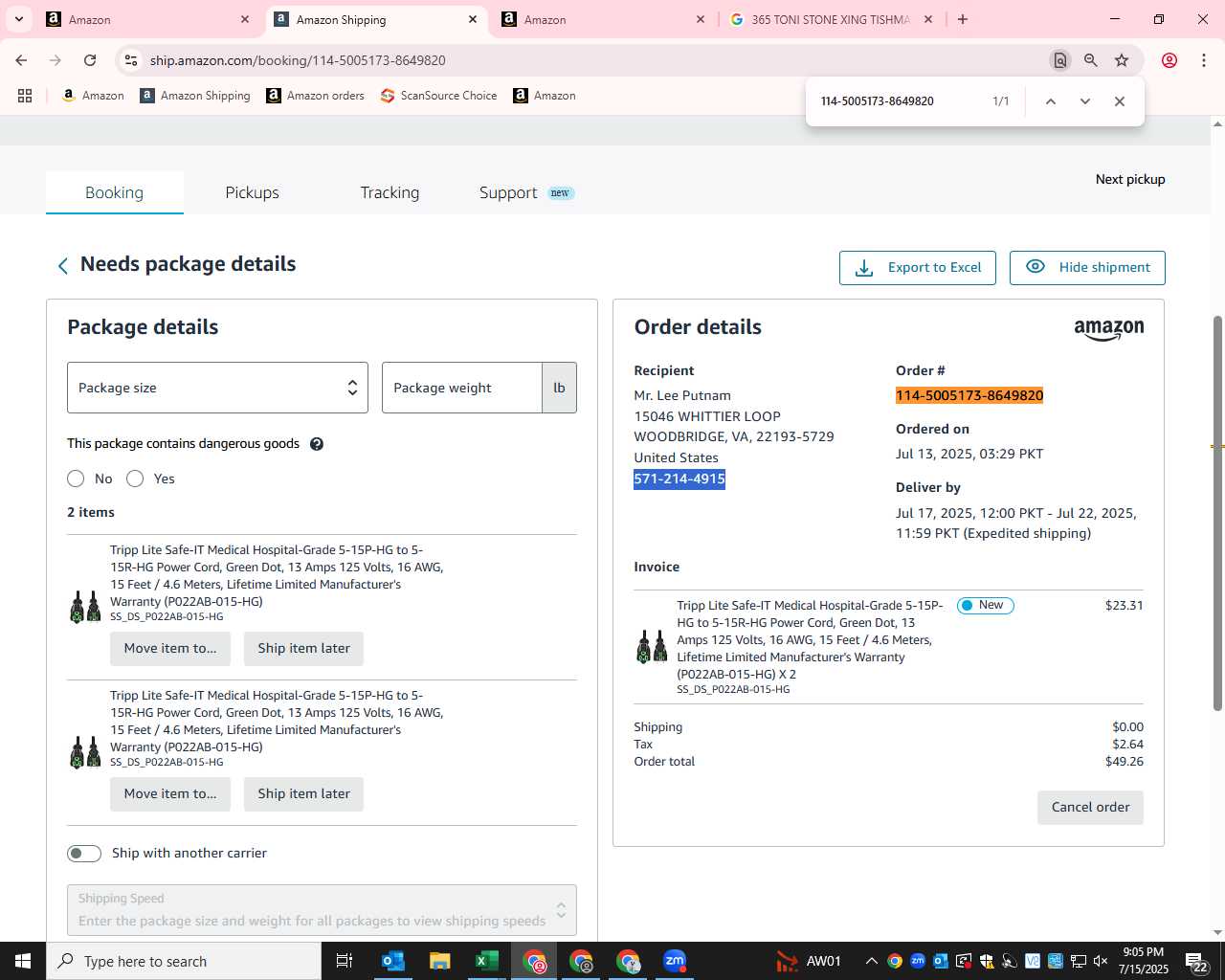Click the Windows search box
The image size is (1225, 980).
(x=184, y=961)
